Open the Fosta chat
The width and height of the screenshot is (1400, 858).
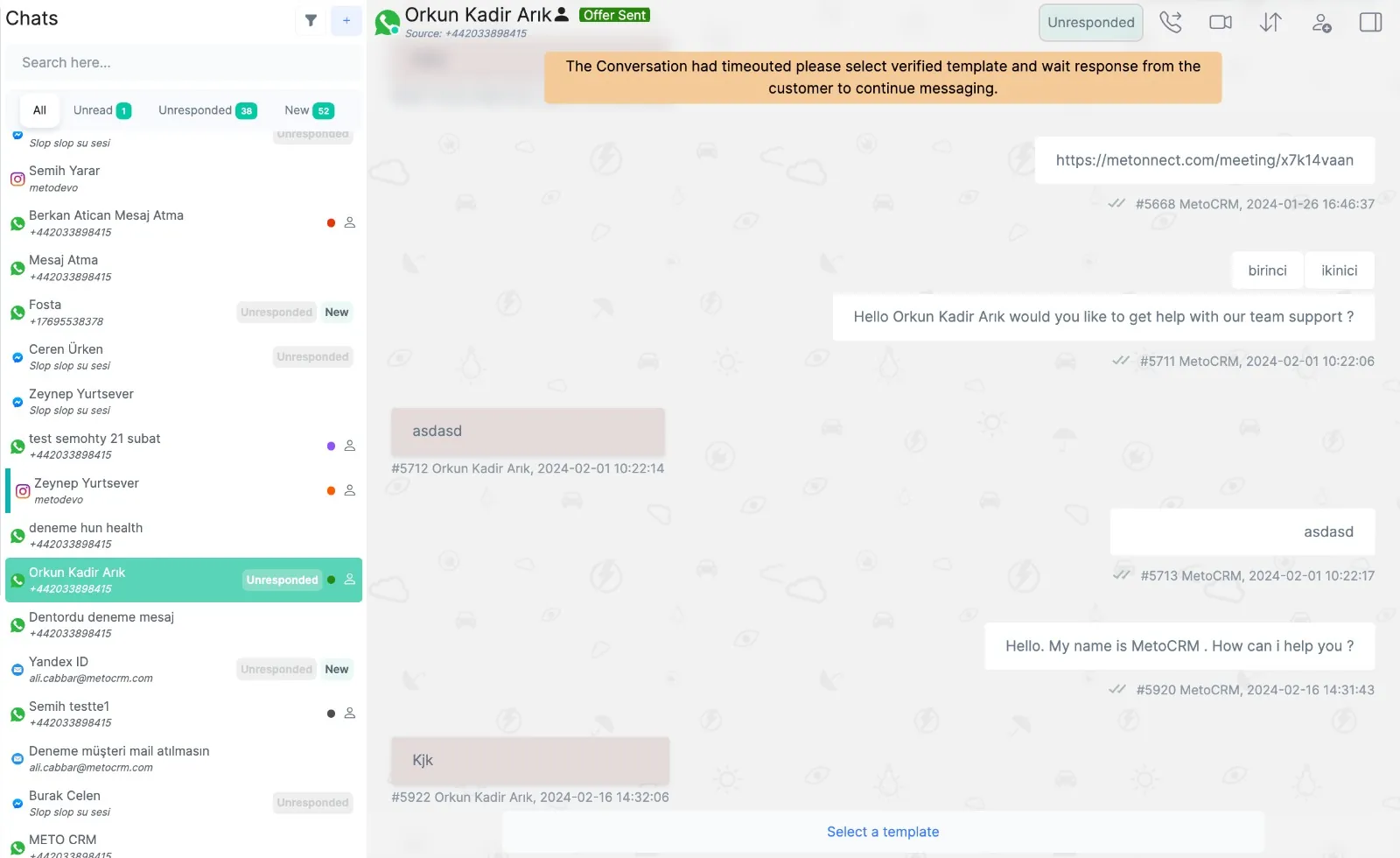(x=184, y=313)
